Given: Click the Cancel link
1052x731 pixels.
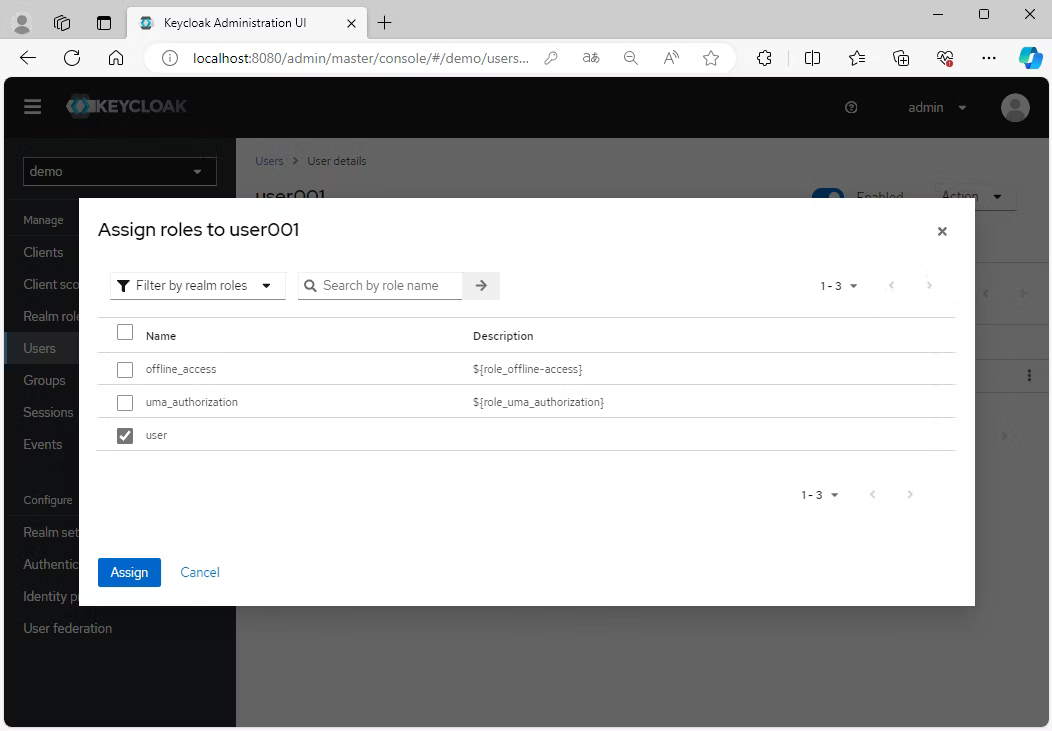Looking at the screenshot, I should [x=200, y=572].
